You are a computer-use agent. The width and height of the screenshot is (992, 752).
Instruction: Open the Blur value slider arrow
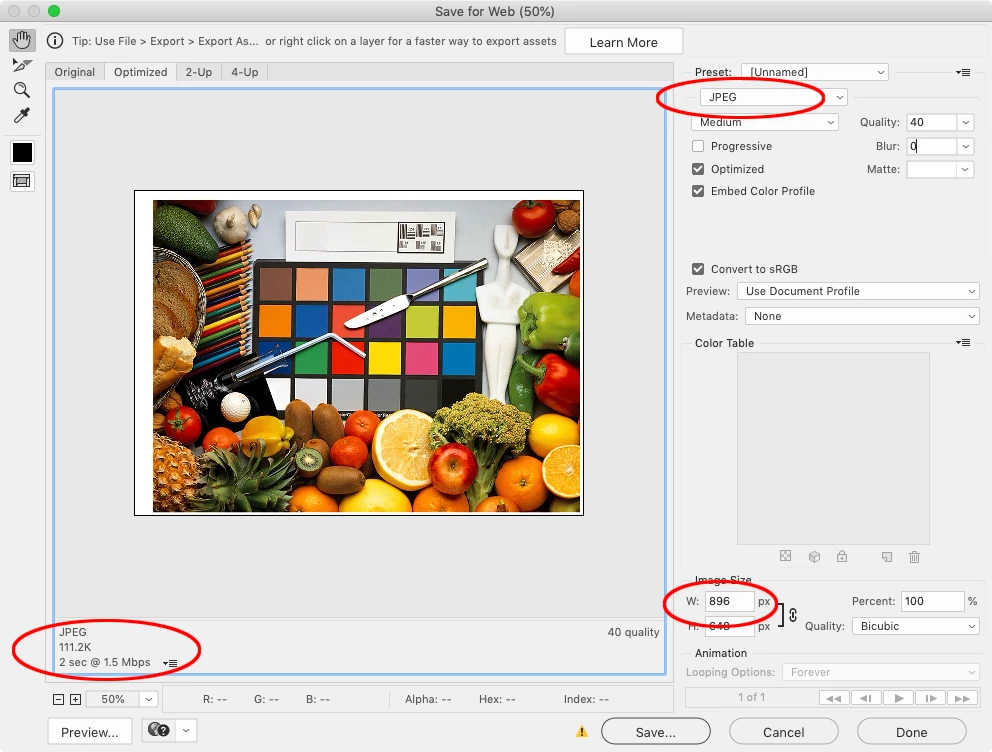coord(965,146)
